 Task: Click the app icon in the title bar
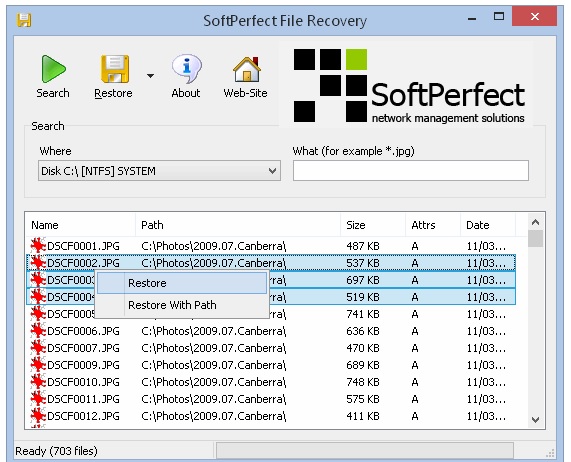coord(24,20)
